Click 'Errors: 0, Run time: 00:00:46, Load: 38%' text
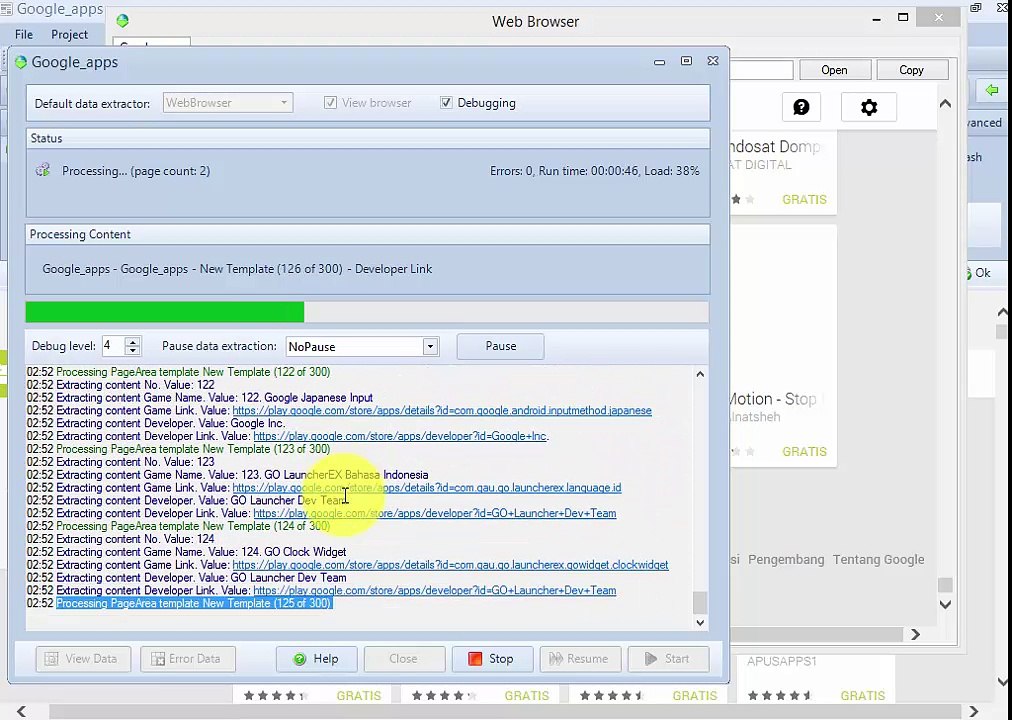The height and width of the screenshot is (720, 1012). point(594,171)
